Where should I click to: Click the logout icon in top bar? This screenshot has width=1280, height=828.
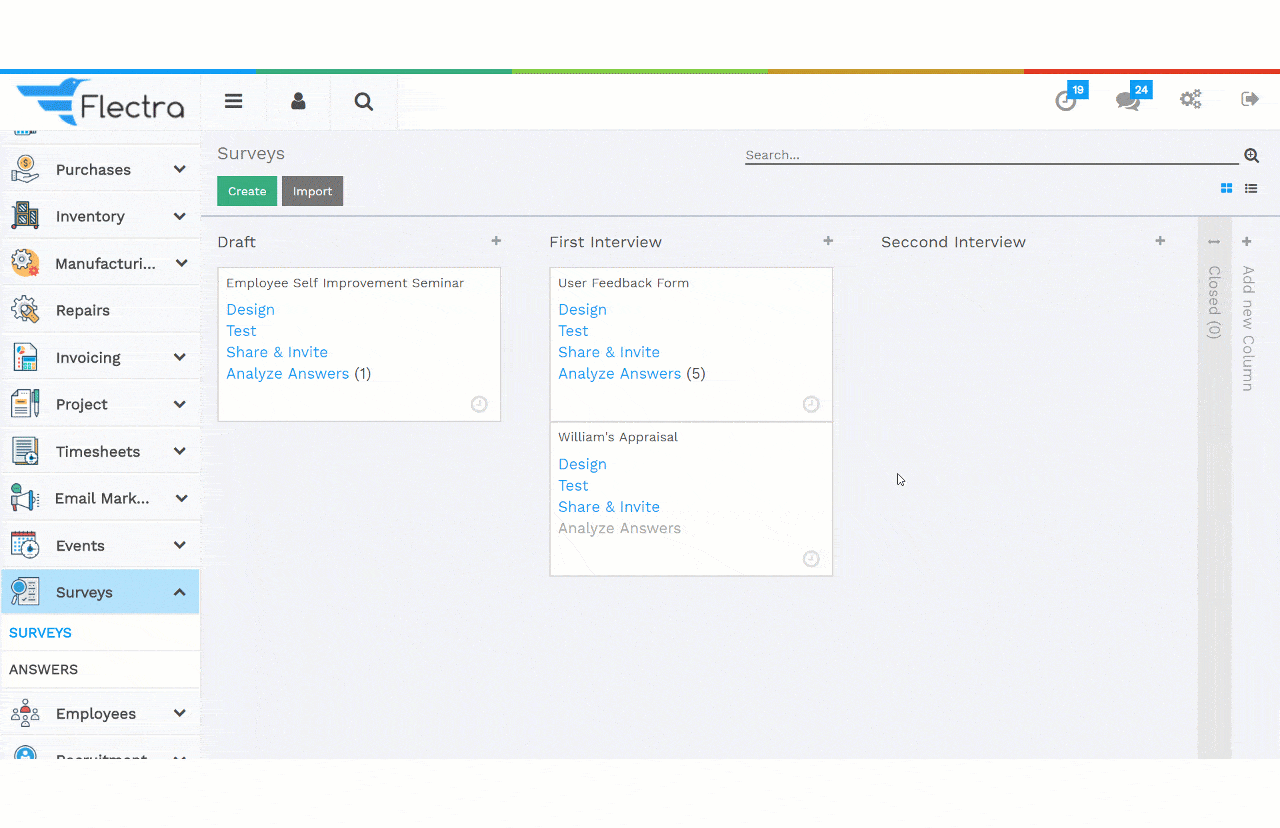pos(1250,99)
